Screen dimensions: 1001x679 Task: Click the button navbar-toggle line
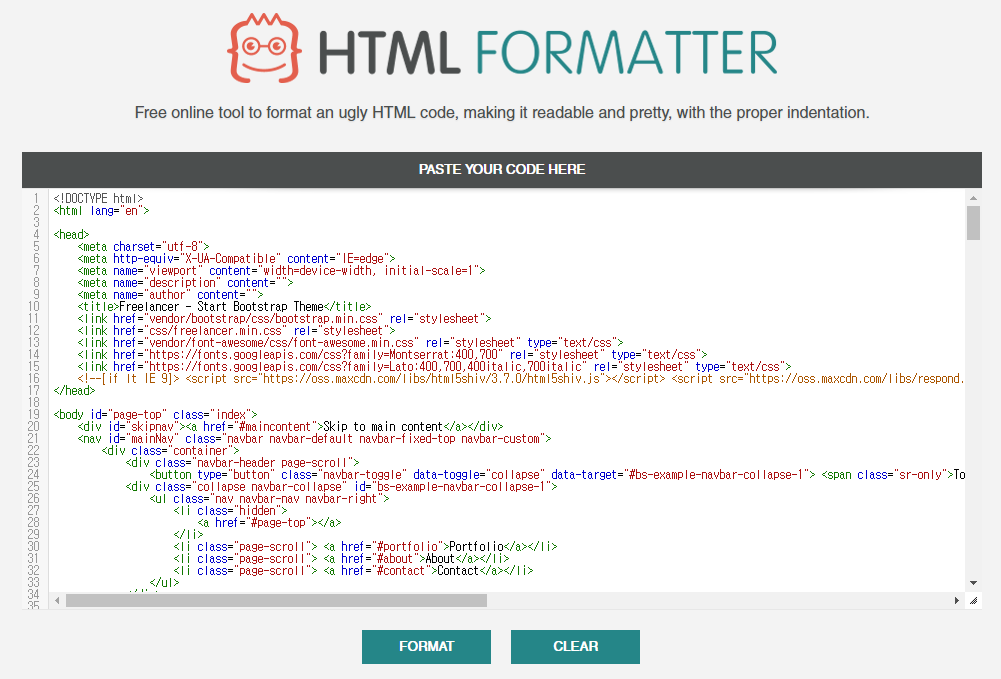click(x=557, y=475)
